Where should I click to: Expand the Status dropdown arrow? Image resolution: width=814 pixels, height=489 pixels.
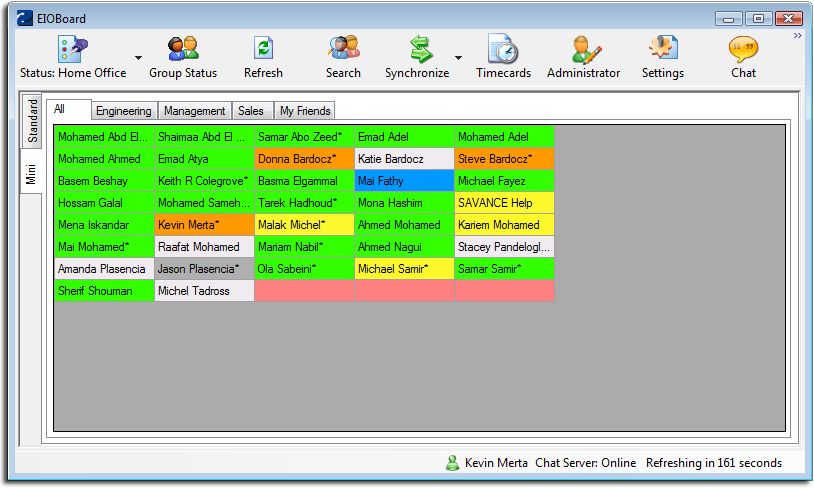coord(138,58)
